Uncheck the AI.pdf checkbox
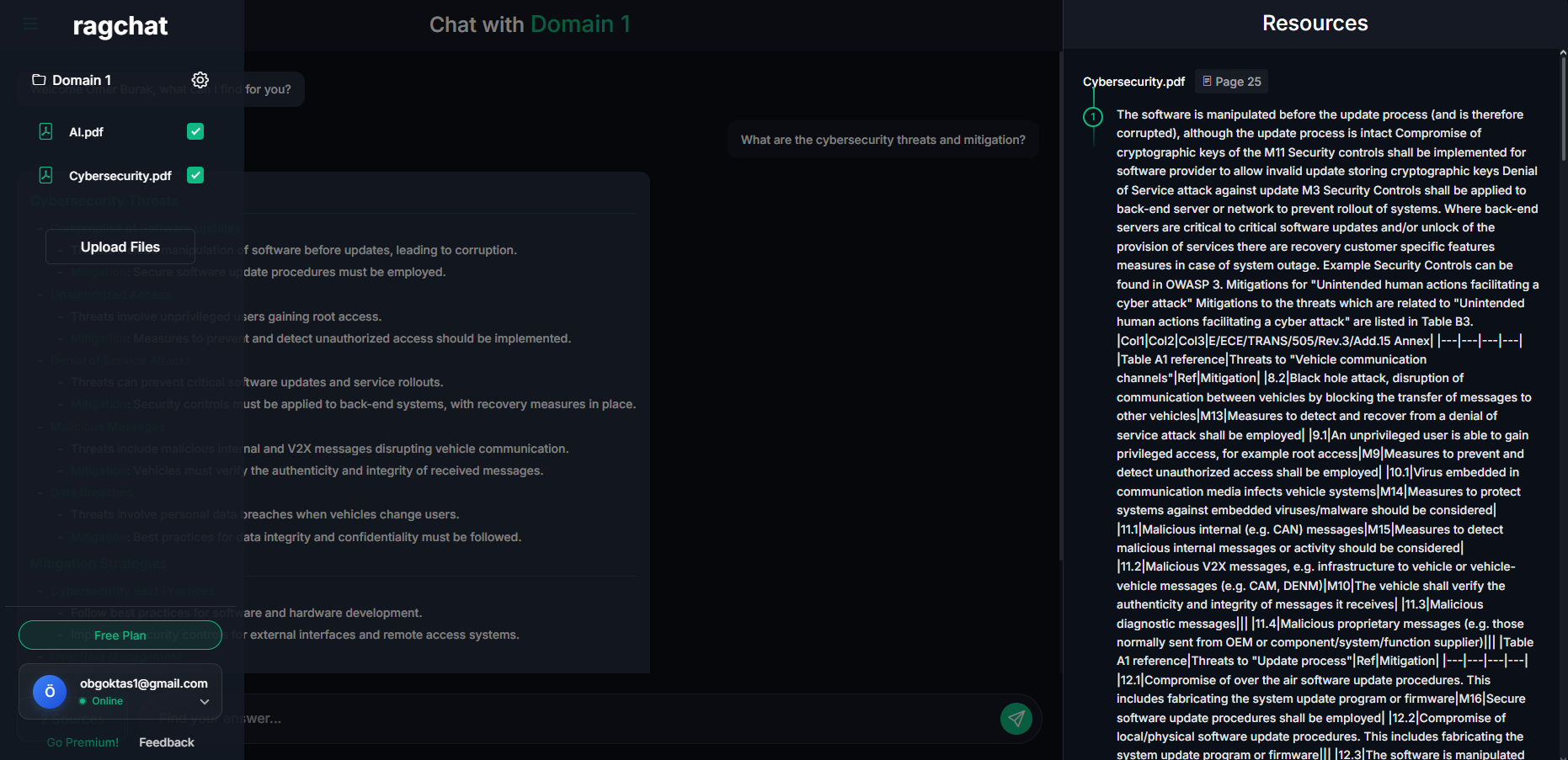This screenshot has width=1568, height=760. point(195,131)
